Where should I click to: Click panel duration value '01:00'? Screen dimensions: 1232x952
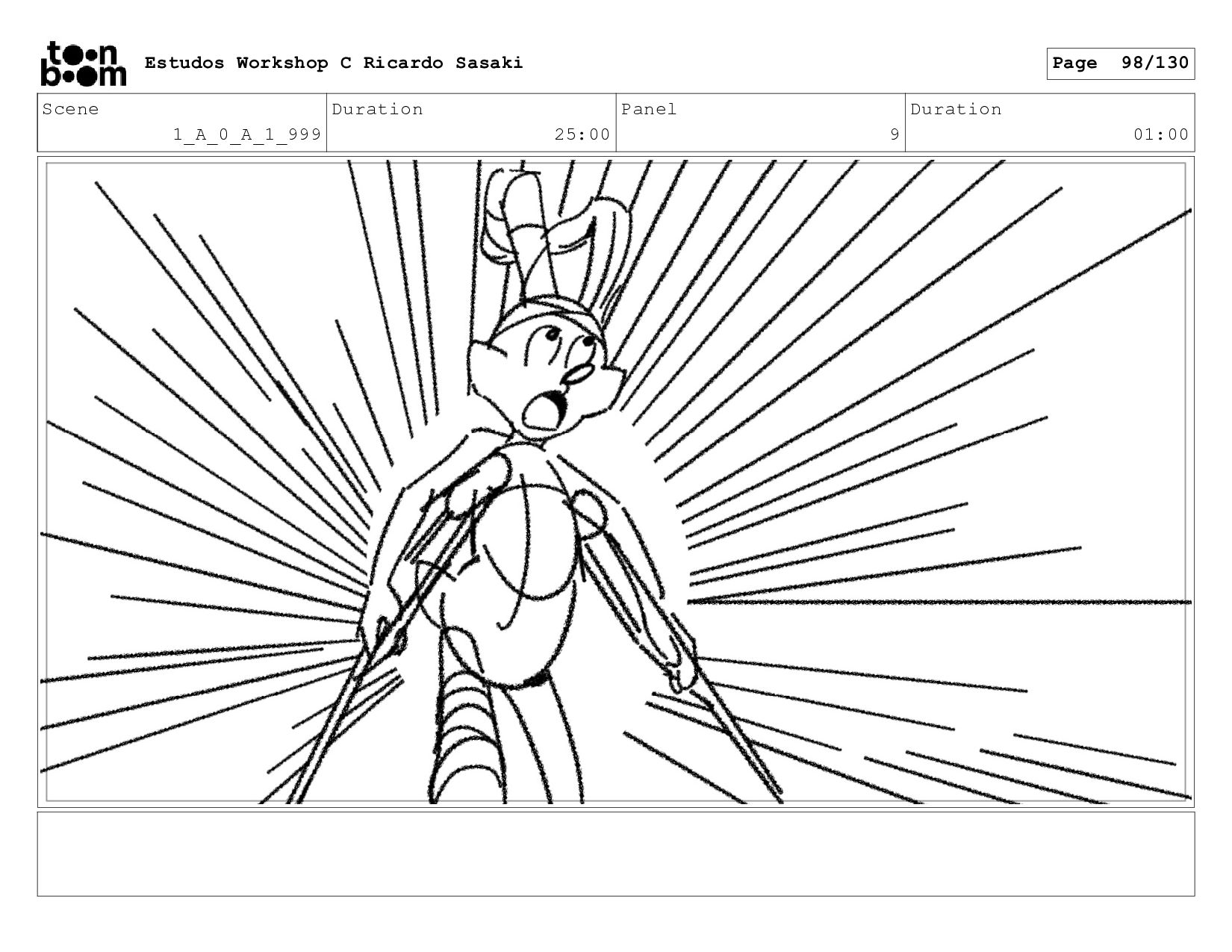click(x=1161, y=134)
